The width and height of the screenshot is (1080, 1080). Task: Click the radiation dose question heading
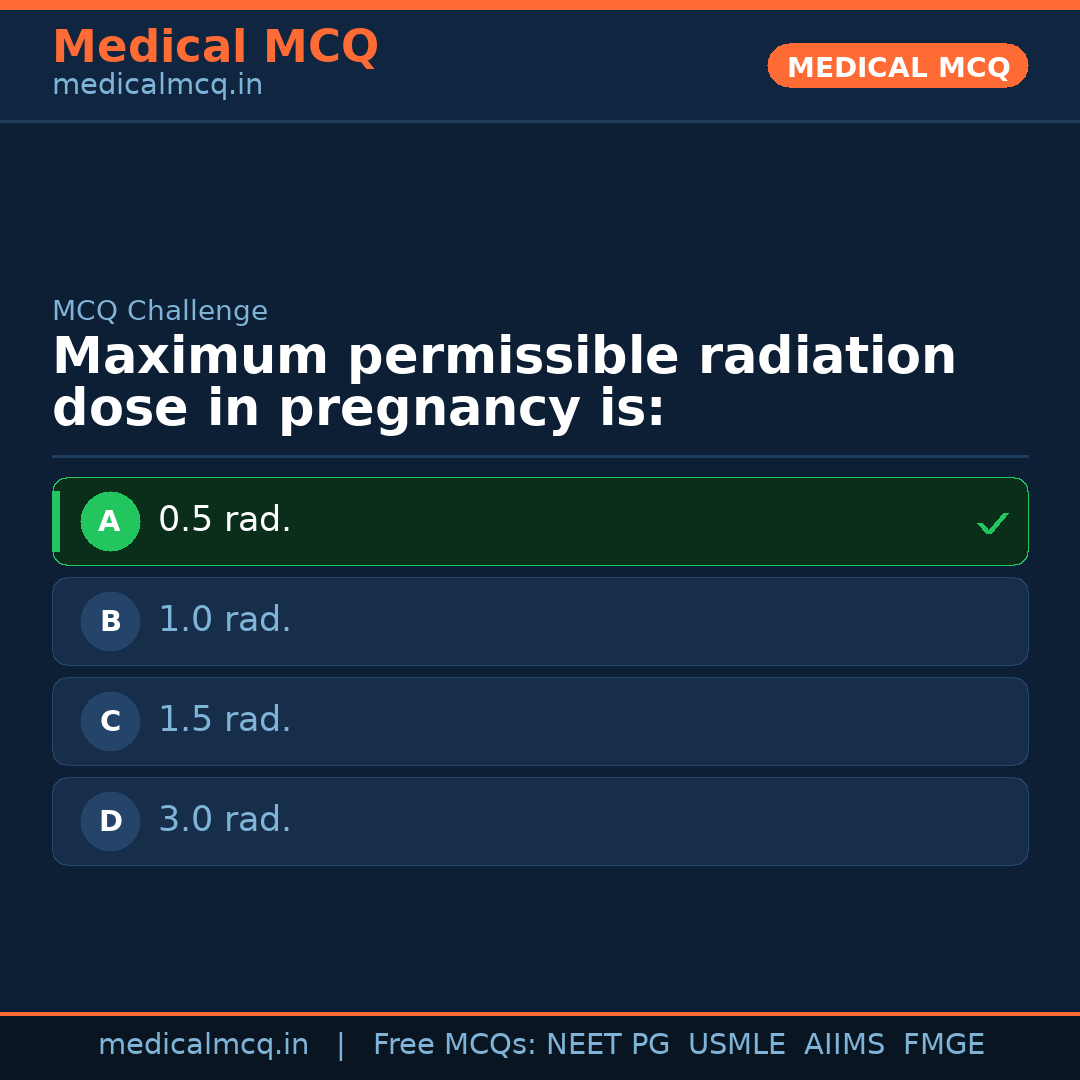(504, 383)
